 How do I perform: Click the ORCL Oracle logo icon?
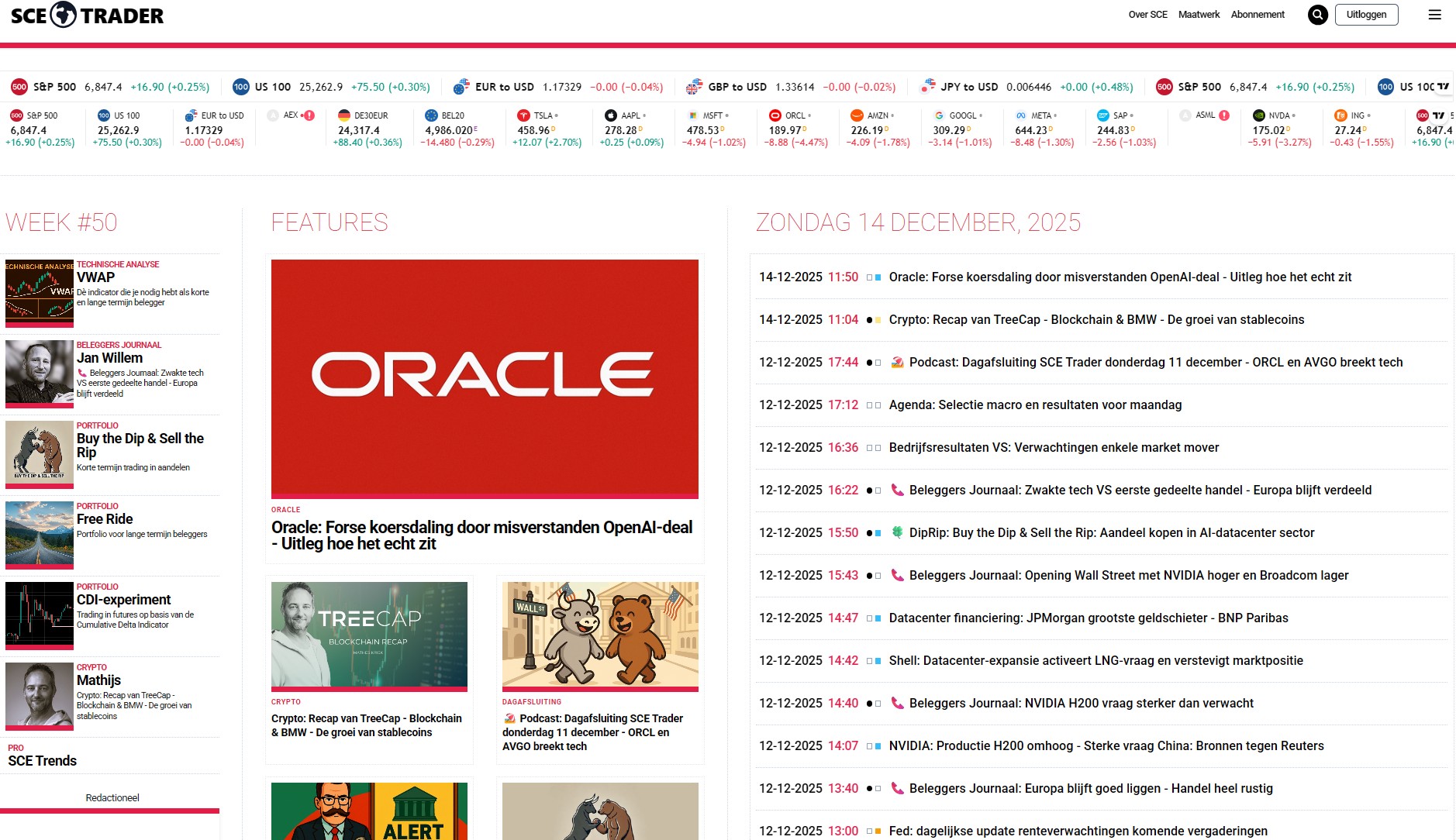point(775,115)
